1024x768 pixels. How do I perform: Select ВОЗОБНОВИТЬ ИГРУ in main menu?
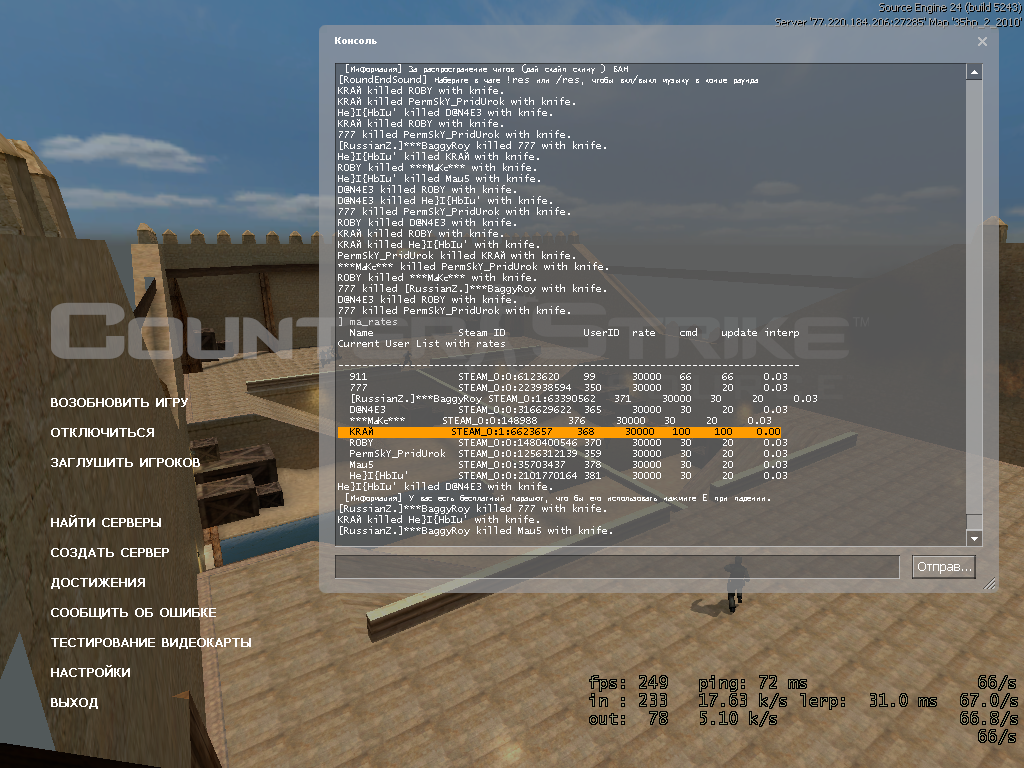click(119, 402)
